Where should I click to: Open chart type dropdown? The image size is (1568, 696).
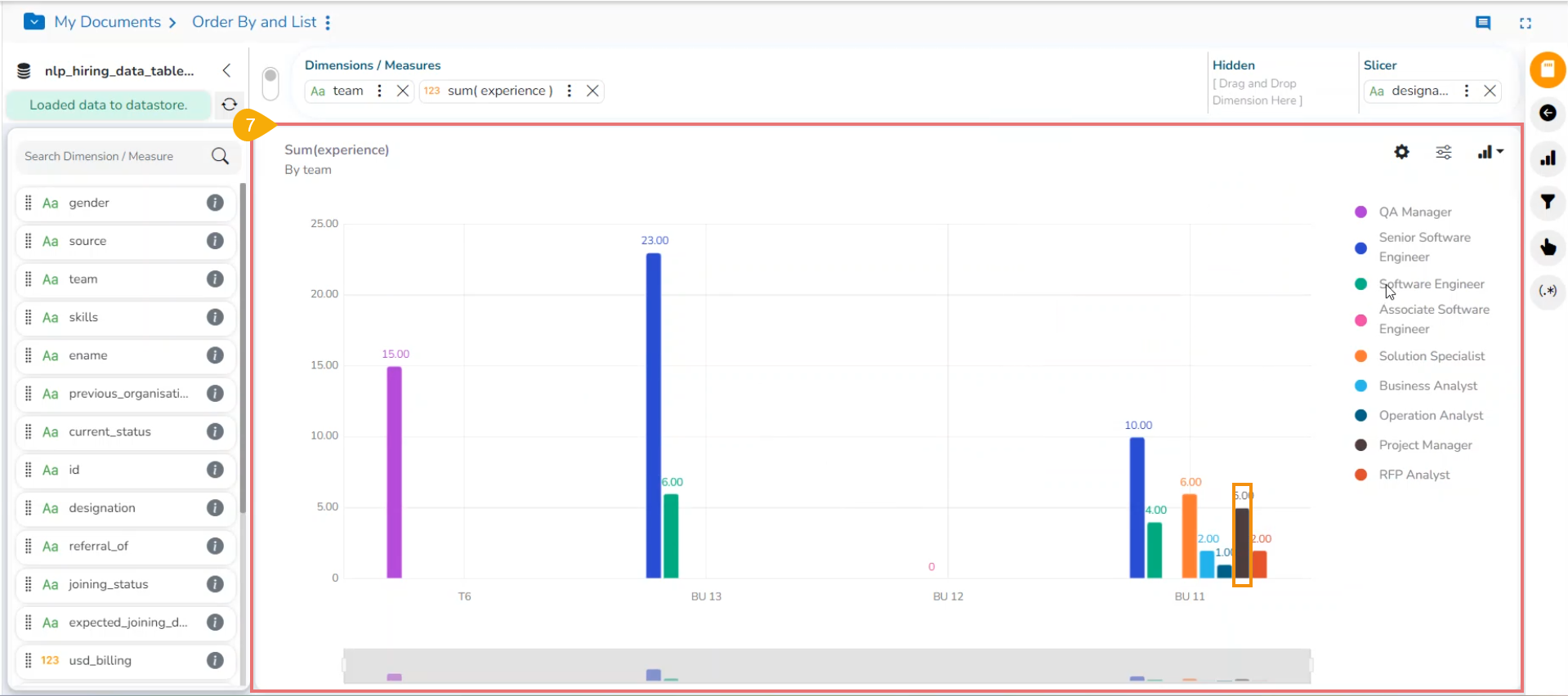tap(1490, 152)
